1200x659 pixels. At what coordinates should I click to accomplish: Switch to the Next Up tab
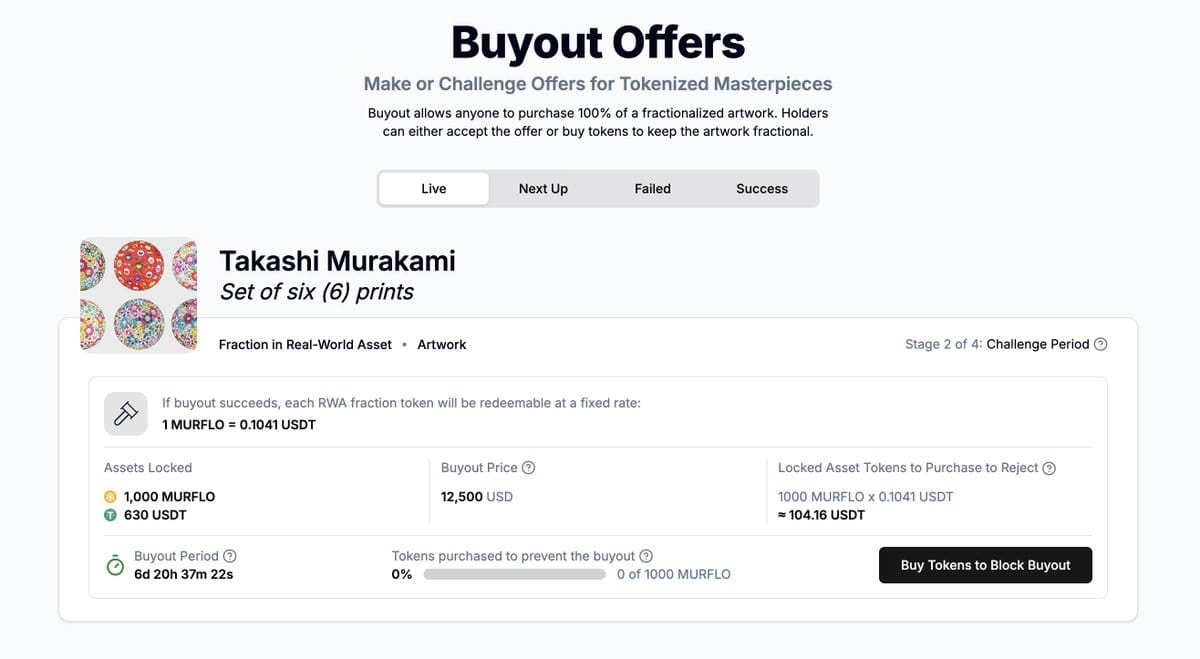(x=543, y=189)
